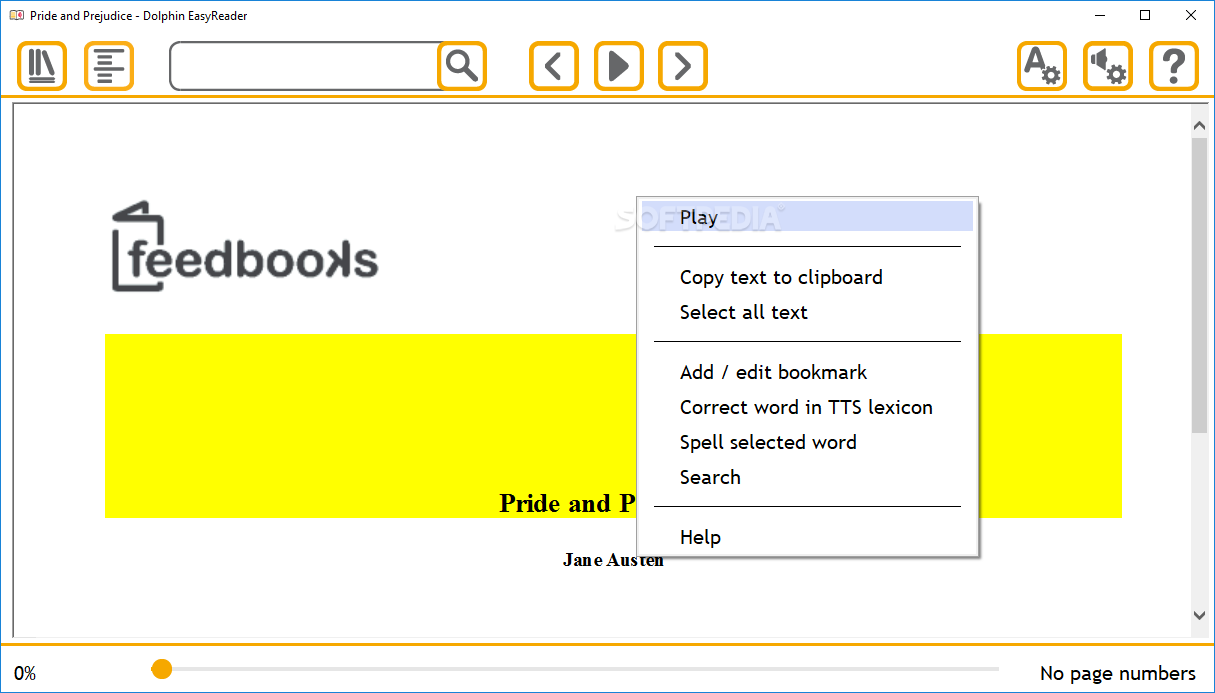This screenshot has width=1215, height=693.
Task: Close the EasyReader window
Action: 1191,15
